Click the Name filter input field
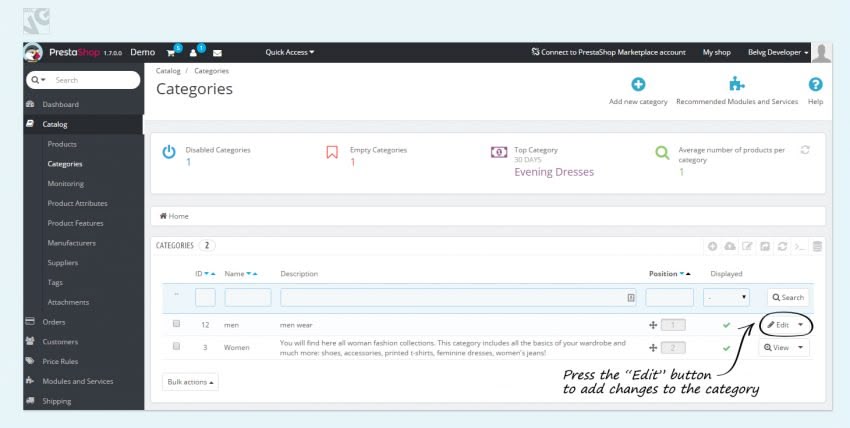This screenshot has width=850, height=428. [248, 297]
